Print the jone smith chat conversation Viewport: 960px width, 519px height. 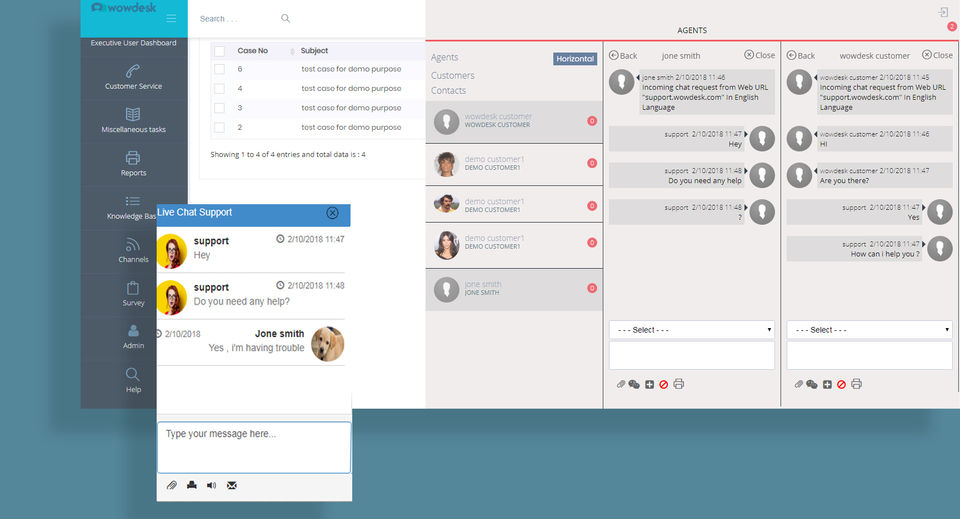coord(678,384)
